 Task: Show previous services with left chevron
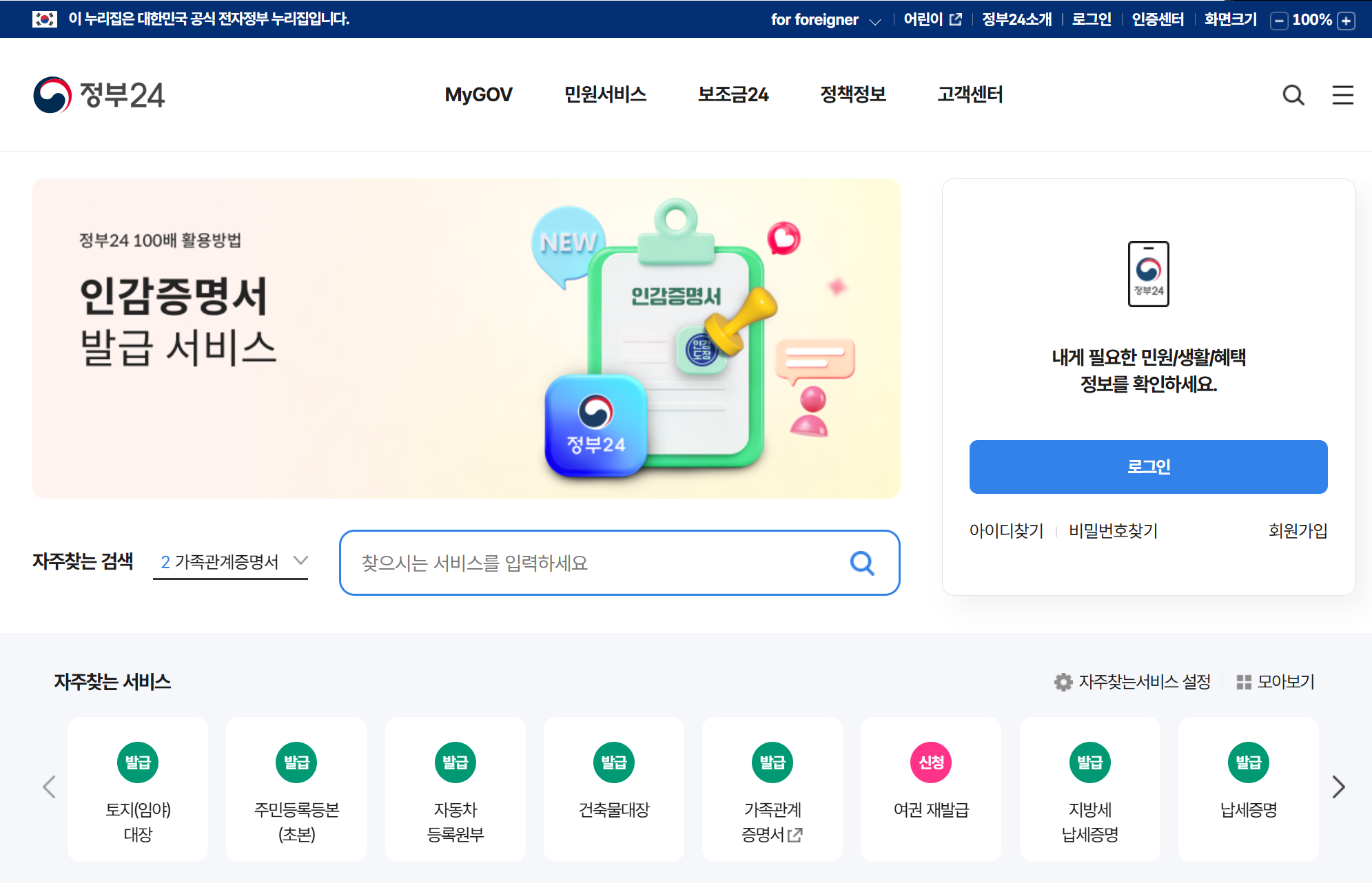[49, 787]
